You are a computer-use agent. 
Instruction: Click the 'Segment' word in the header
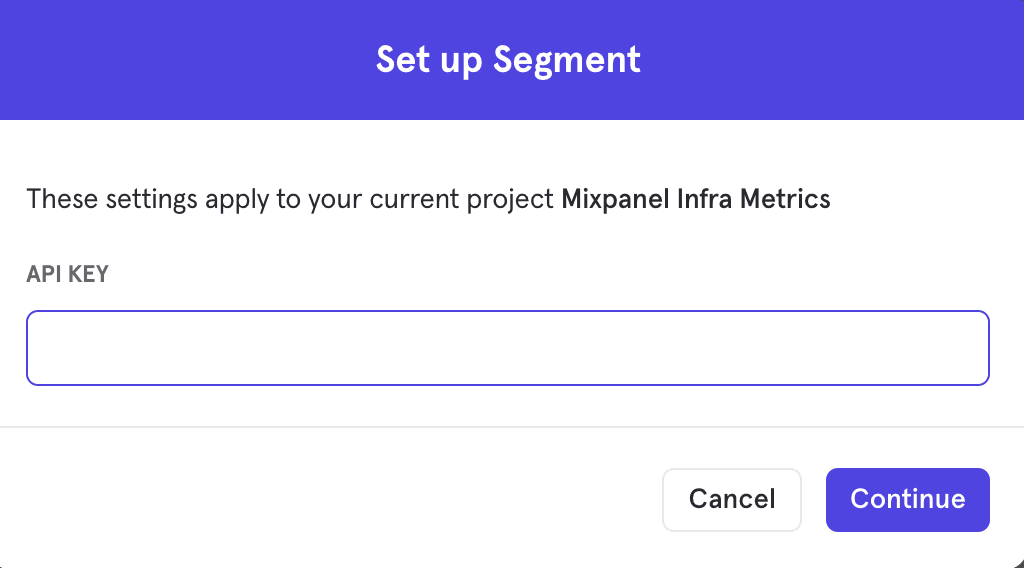tap(567, 60)
